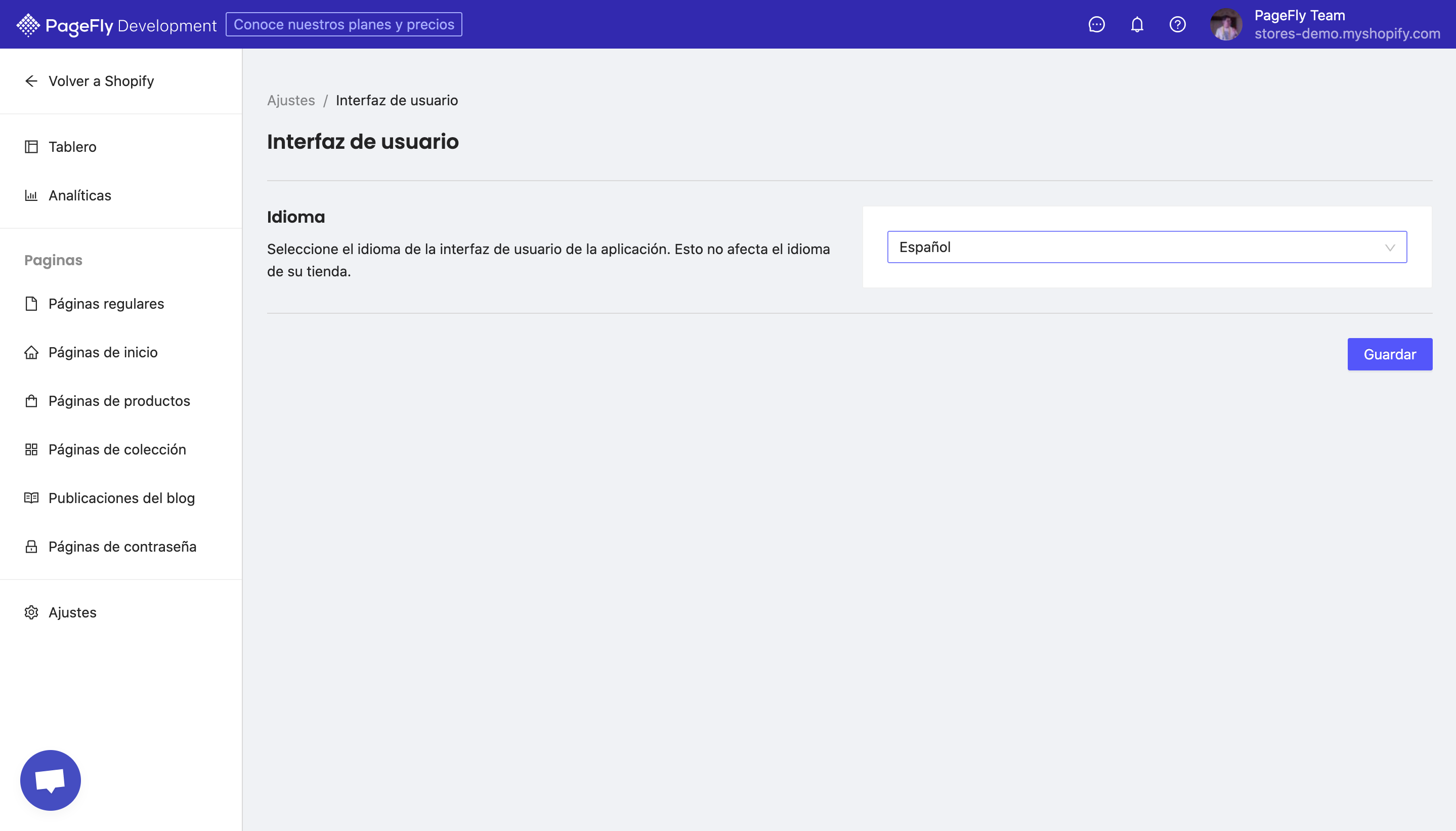Click the Páginas regulares document icon
Viewport: 1456px width, 831px height.
[31, 304]
